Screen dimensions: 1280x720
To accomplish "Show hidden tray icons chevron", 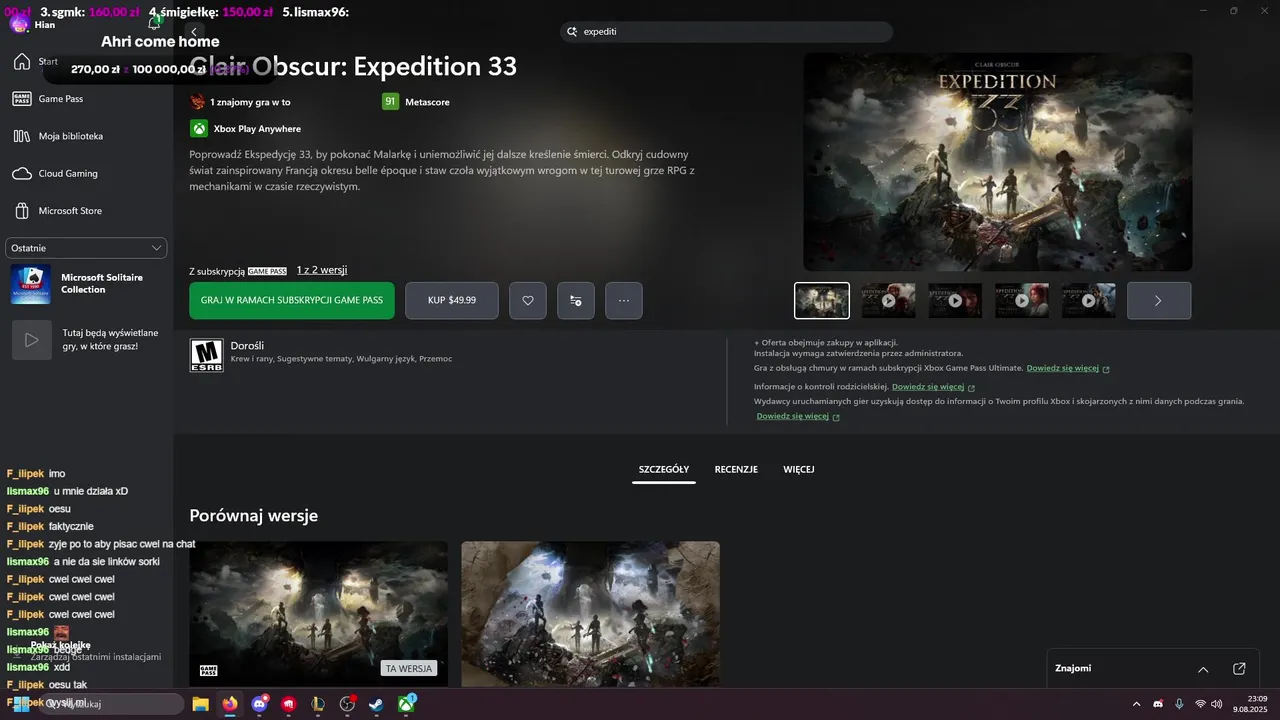I will tap(1136, 704).
